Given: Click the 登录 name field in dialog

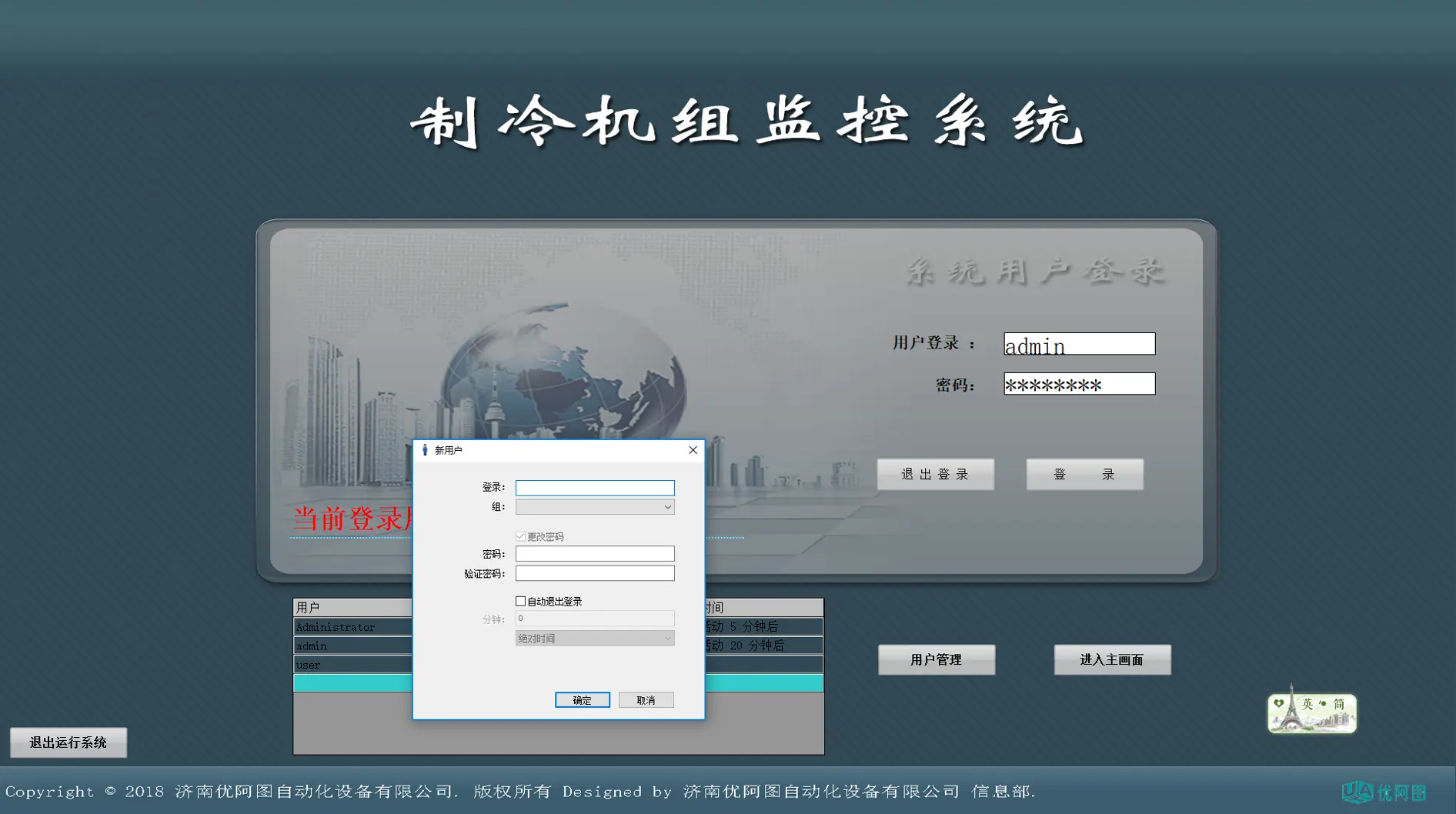Looking at the screenshot, I should [594, 488].
